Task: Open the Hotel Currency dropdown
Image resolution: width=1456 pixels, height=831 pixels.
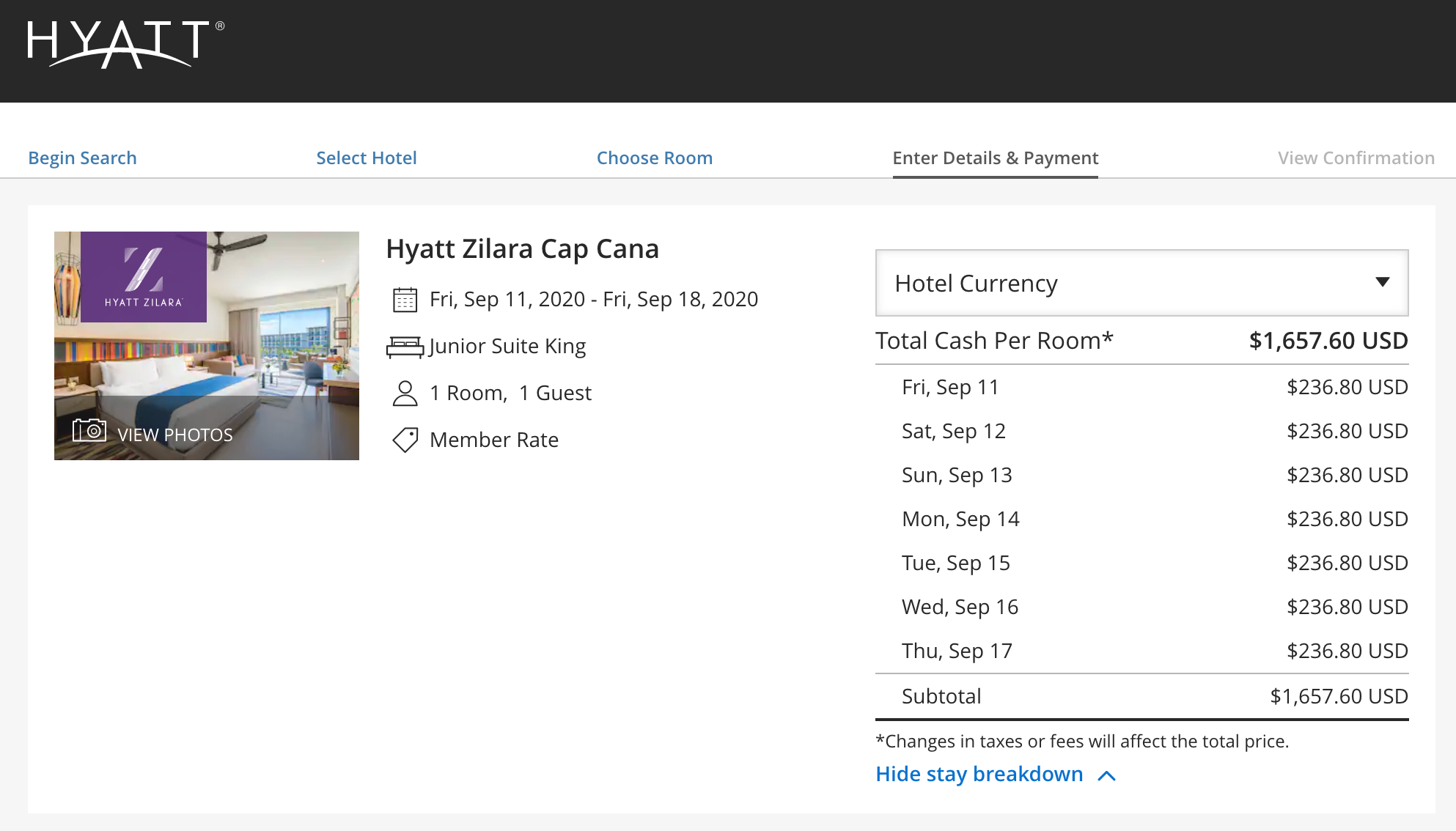Action: (1141, 283)
